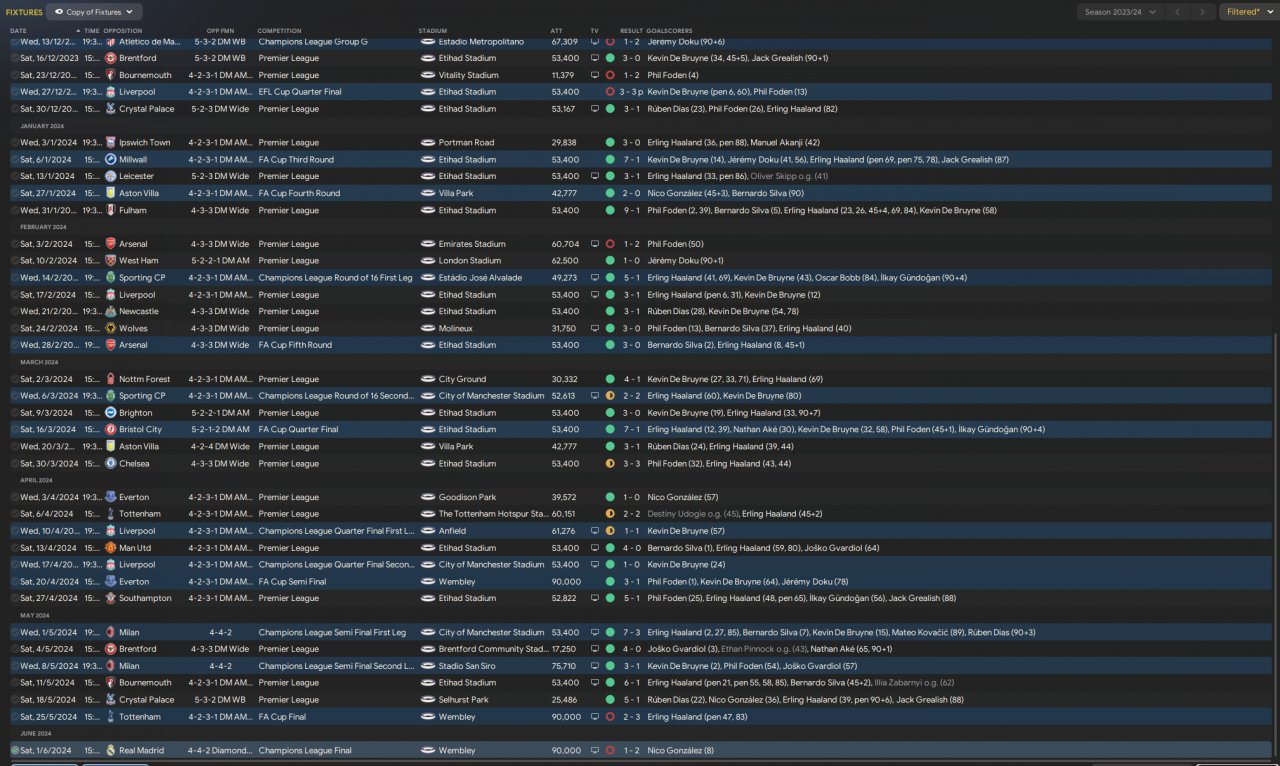Image resolution: width=1280 pixels, height=766 pixels.
Task: Click the Newcastle club badge
Action: 111,311
